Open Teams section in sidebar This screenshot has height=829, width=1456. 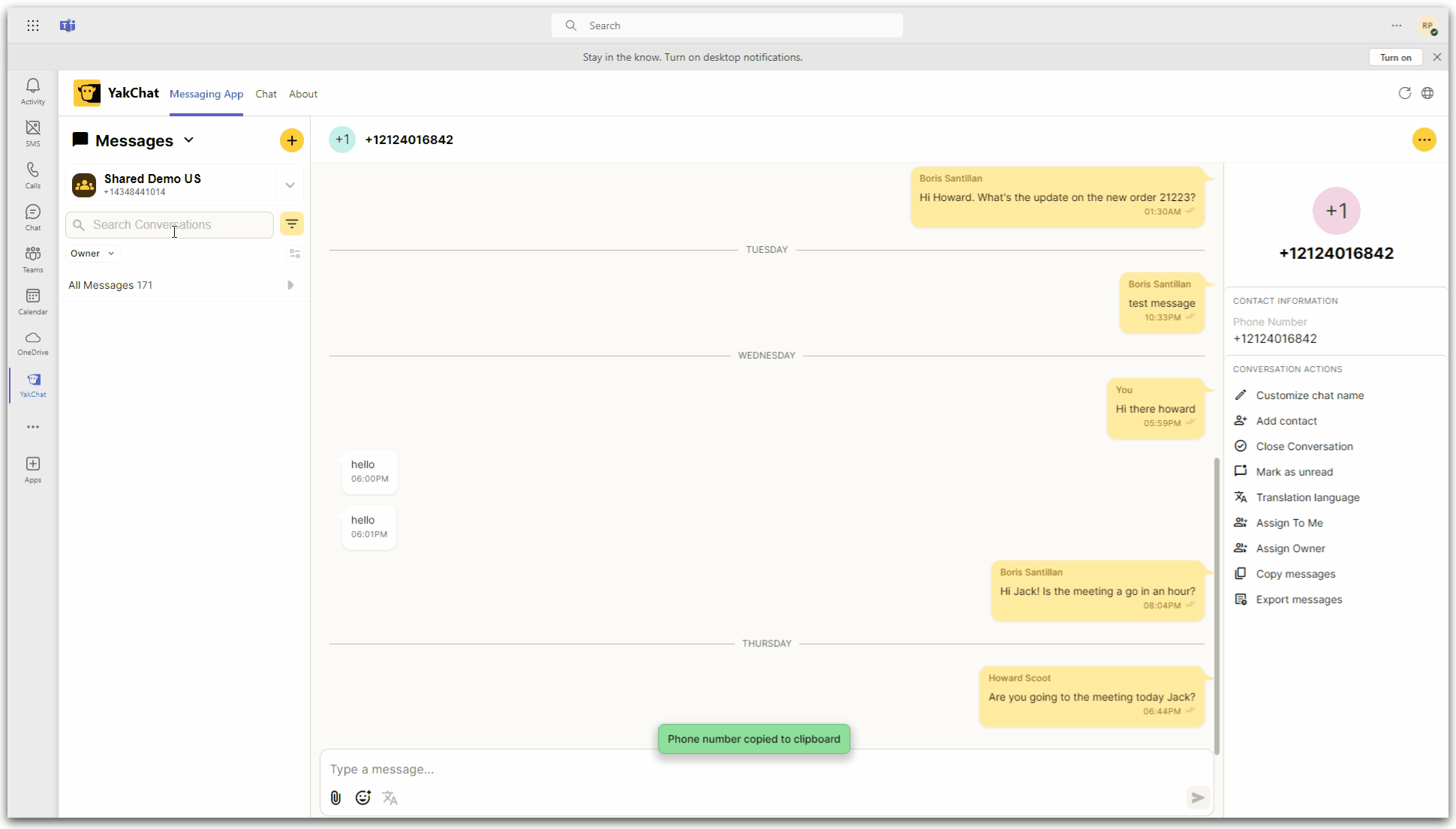[x=33, y=260]
